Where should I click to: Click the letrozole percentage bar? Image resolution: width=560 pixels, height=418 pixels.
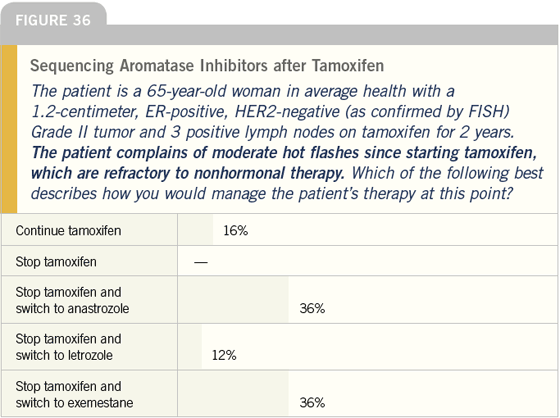point(190,347)
